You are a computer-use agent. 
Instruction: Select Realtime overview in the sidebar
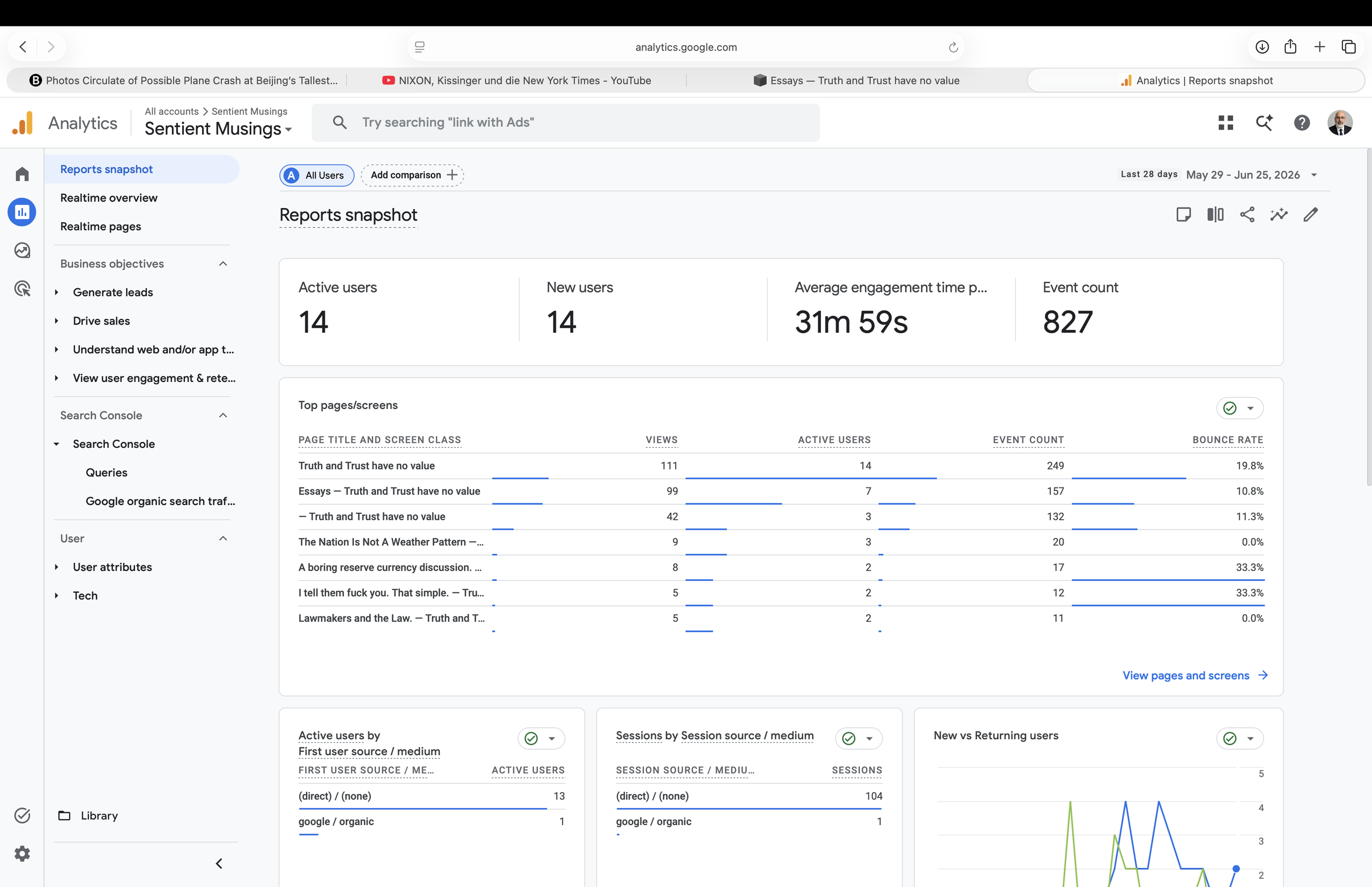(x=109, y=198)
